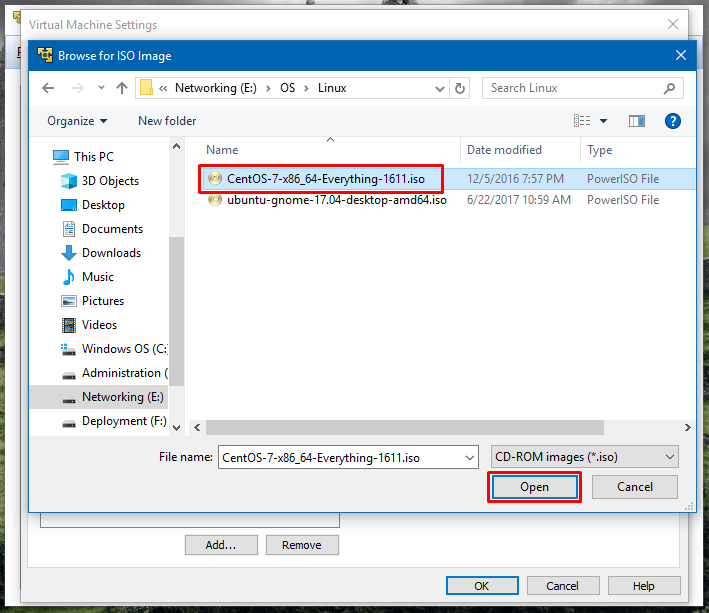The image size is (709, 613).
Task: Click Networking (E:) in address breadcrumb
Action: coord(216,88)
